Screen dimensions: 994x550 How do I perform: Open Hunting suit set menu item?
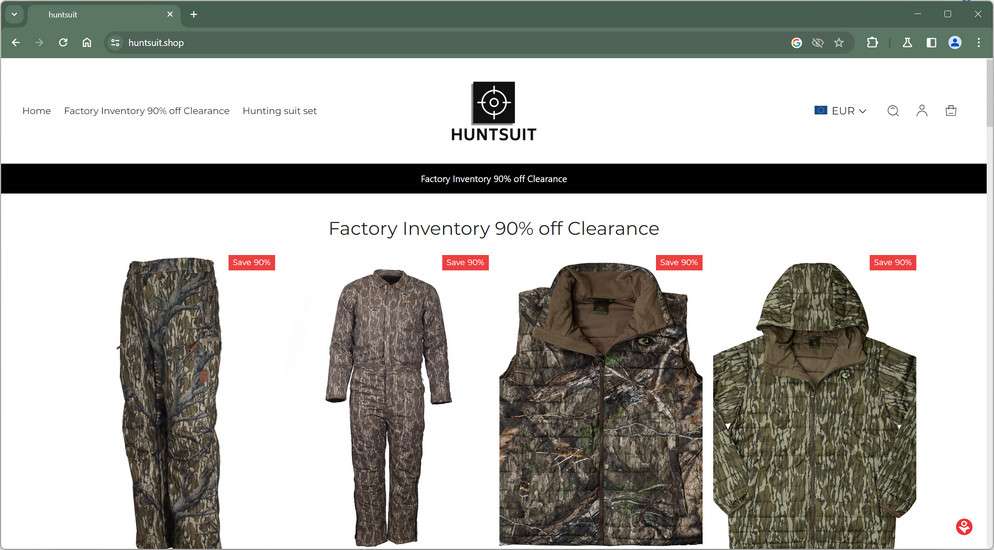click(x=280, y=111)
